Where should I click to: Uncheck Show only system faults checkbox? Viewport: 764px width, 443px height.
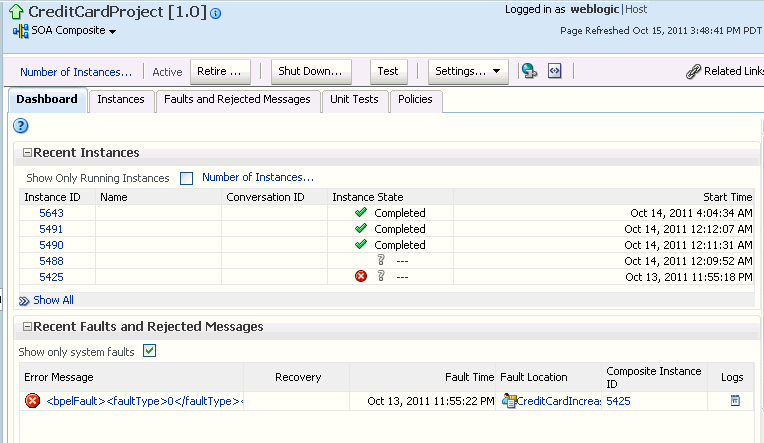150,351
